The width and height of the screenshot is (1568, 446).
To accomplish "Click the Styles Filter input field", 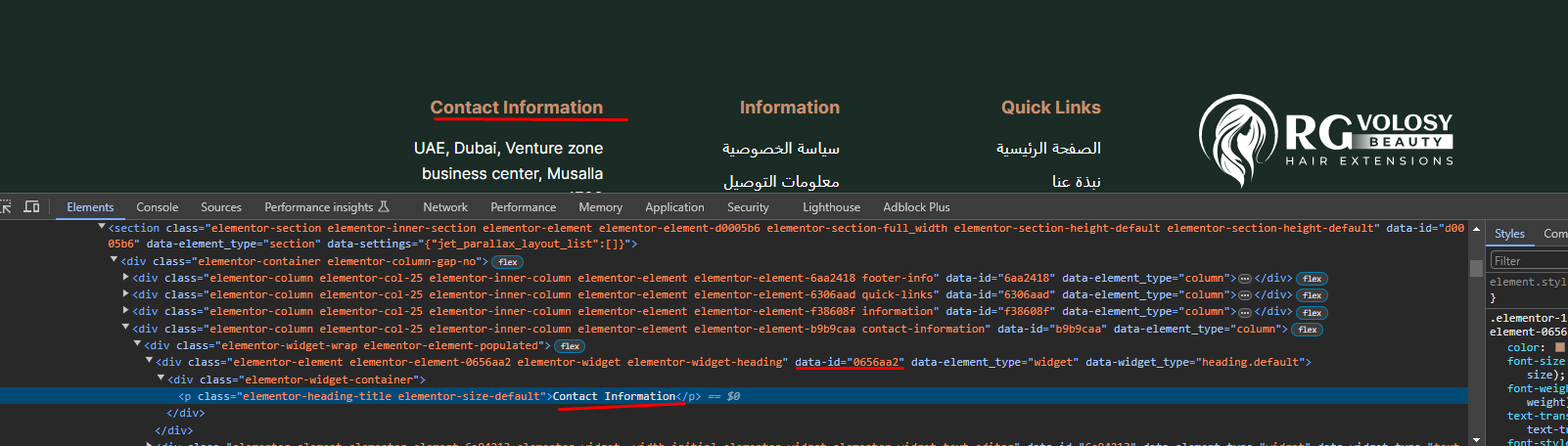I will (x=1527, y=260).
